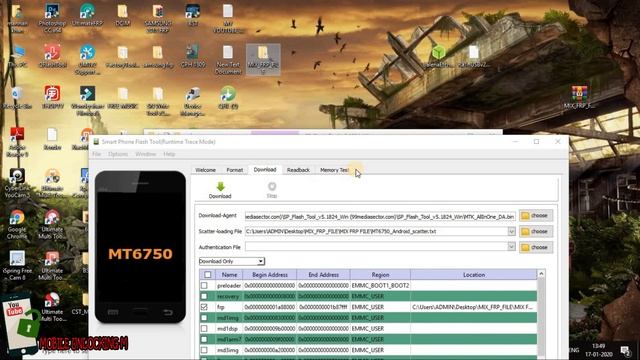Switch to the Welcome tab
This screenshot has width=640, height=360.
pyautogui.click(x=205, y=170)
